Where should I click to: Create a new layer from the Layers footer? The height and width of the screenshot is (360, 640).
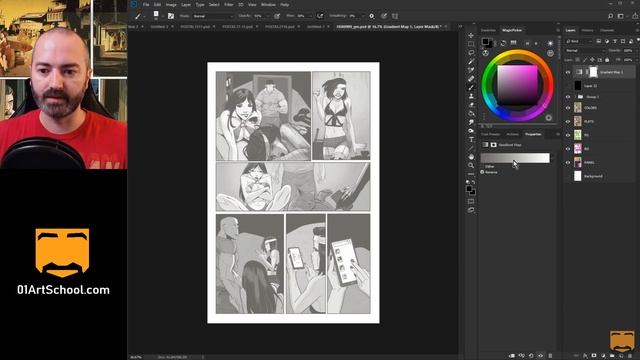click(x=621, y=356)
